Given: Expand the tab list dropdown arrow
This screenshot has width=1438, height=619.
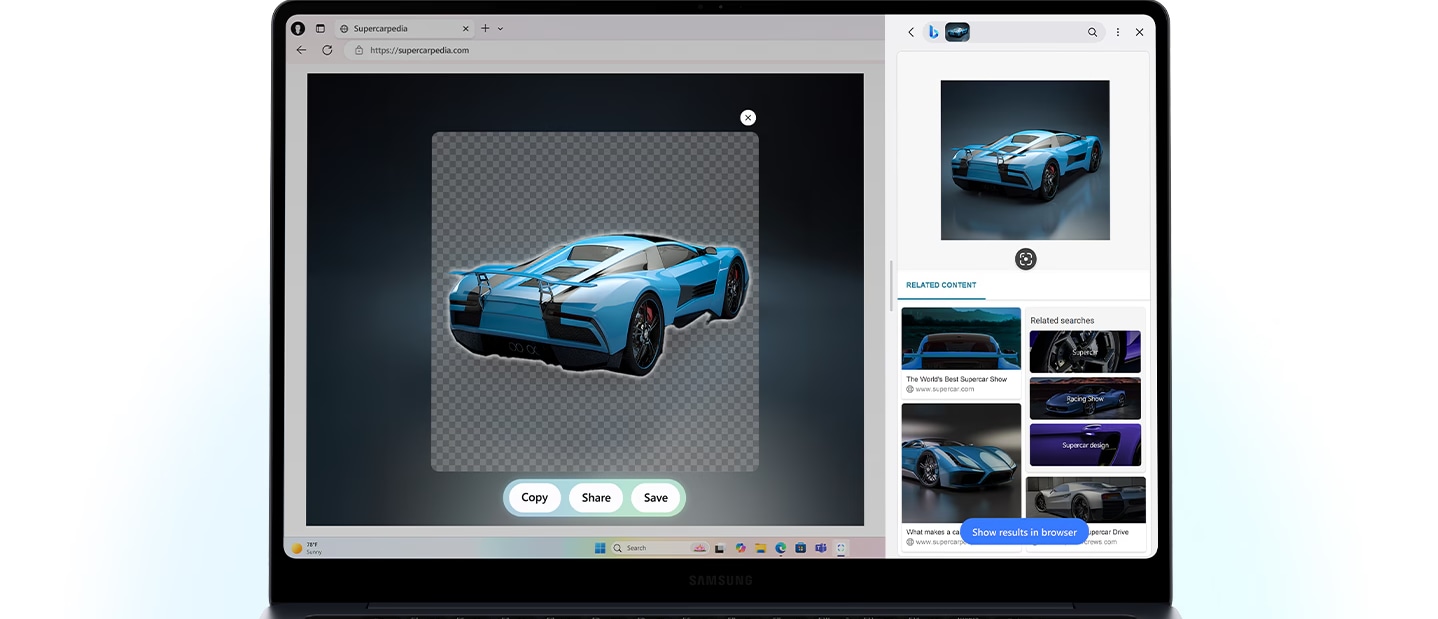Looking at the screenshot, I should 500,29.
